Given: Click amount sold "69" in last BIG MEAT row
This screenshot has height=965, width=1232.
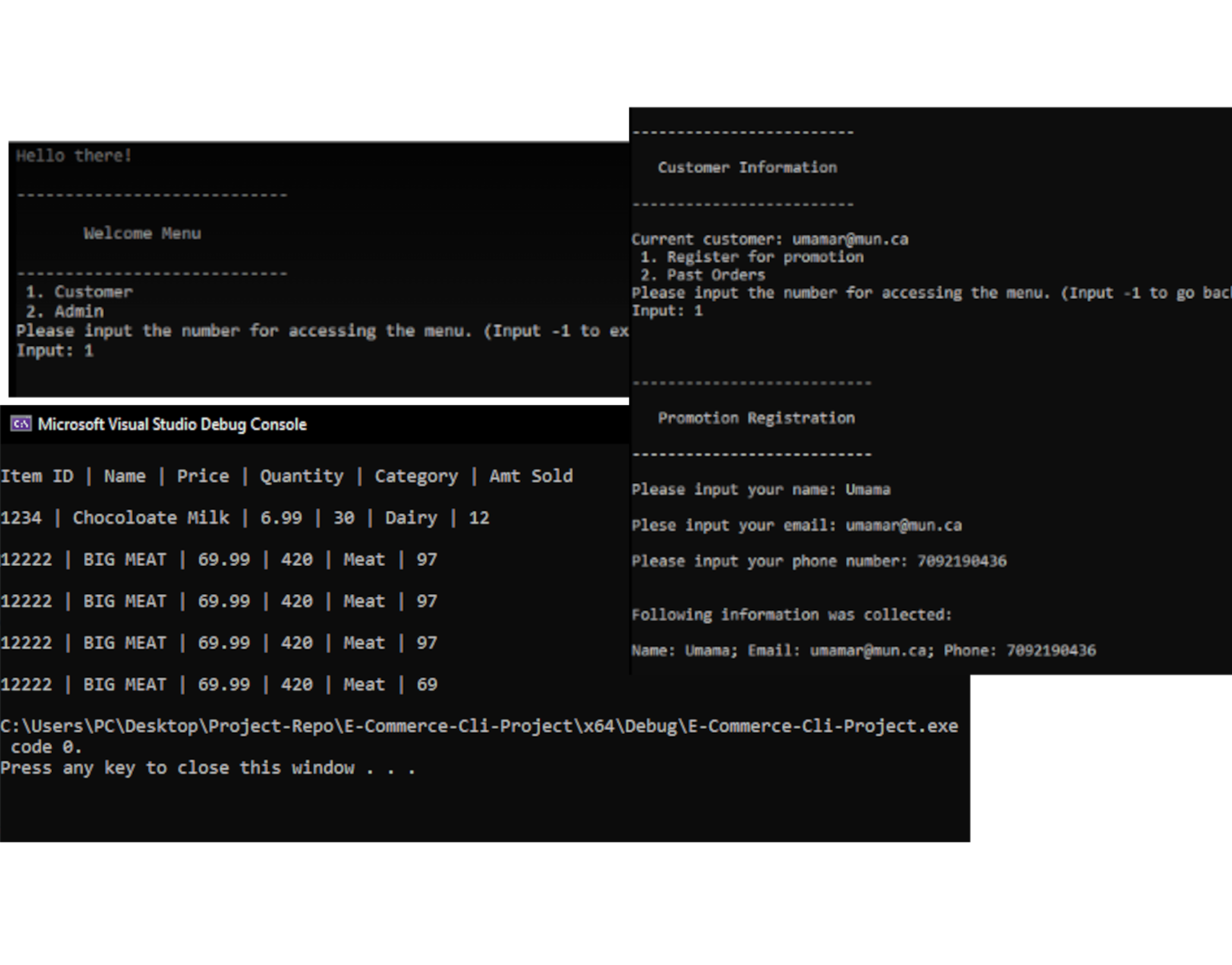Looking at the screenshot, I should (427, 685).
